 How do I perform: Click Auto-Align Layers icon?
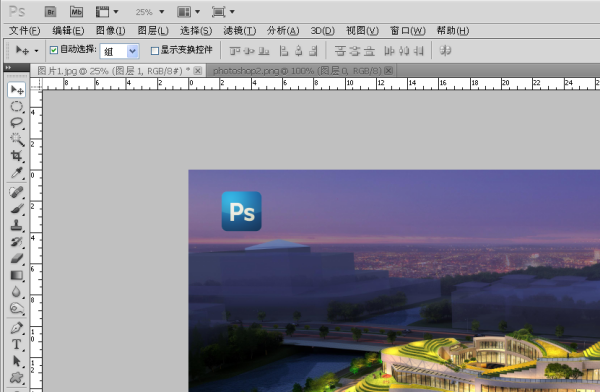pos(445,51)
